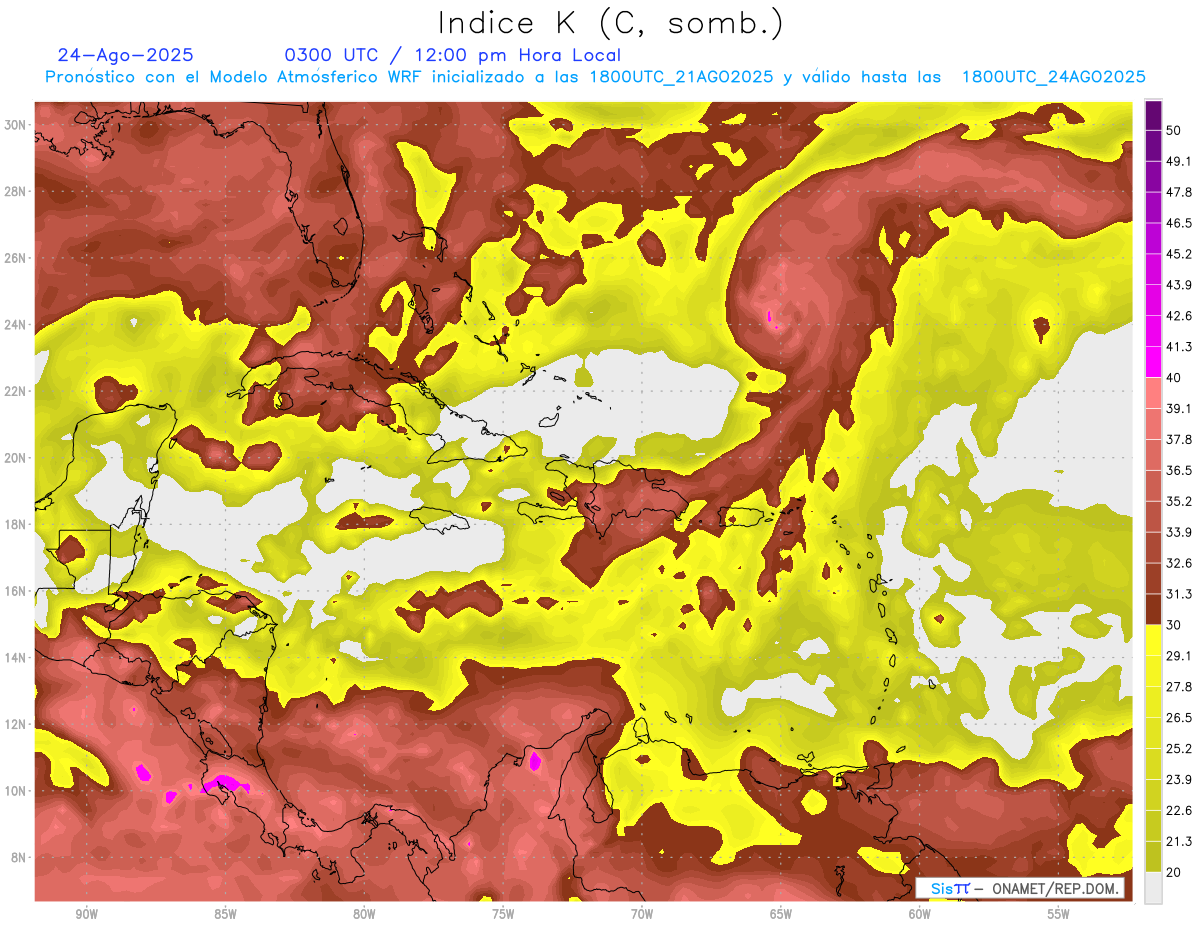Click the colorbar value 32.6
The height and width of the screenshot is (927, 1200).
click(x=1180, y=563)
